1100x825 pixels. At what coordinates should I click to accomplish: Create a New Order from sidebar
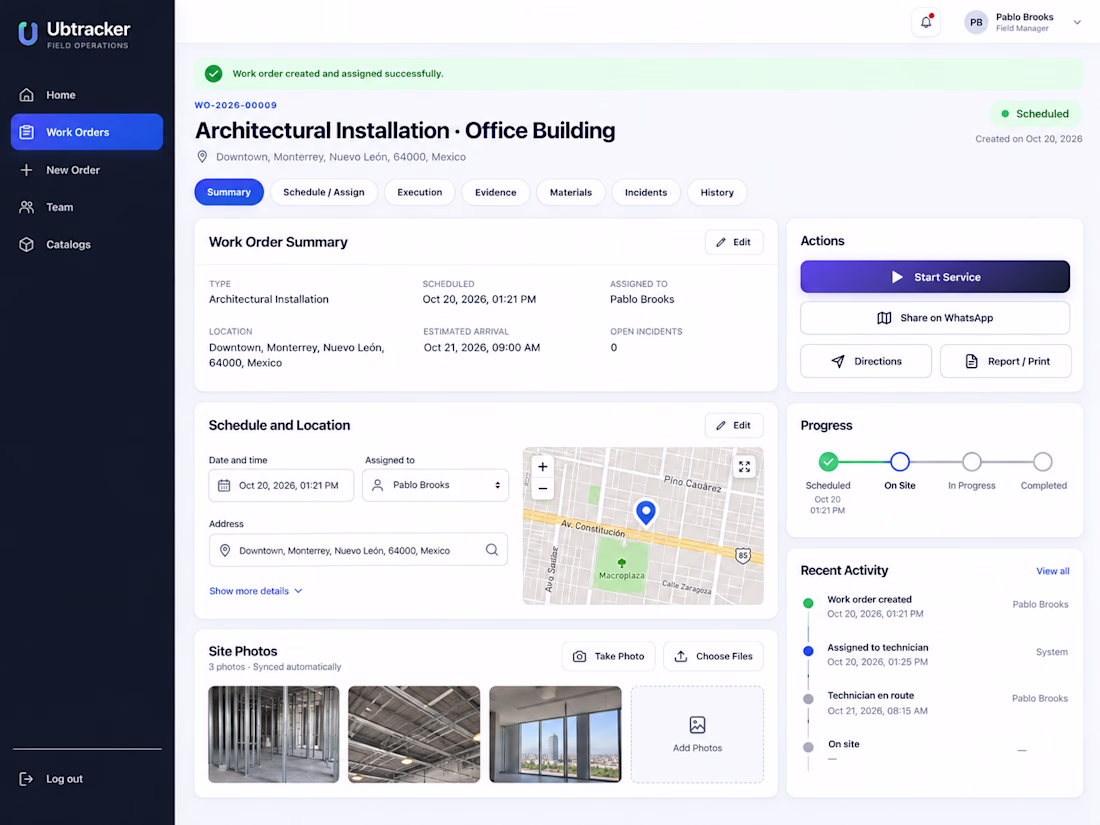pyautogui.click(x=87, y=170)
